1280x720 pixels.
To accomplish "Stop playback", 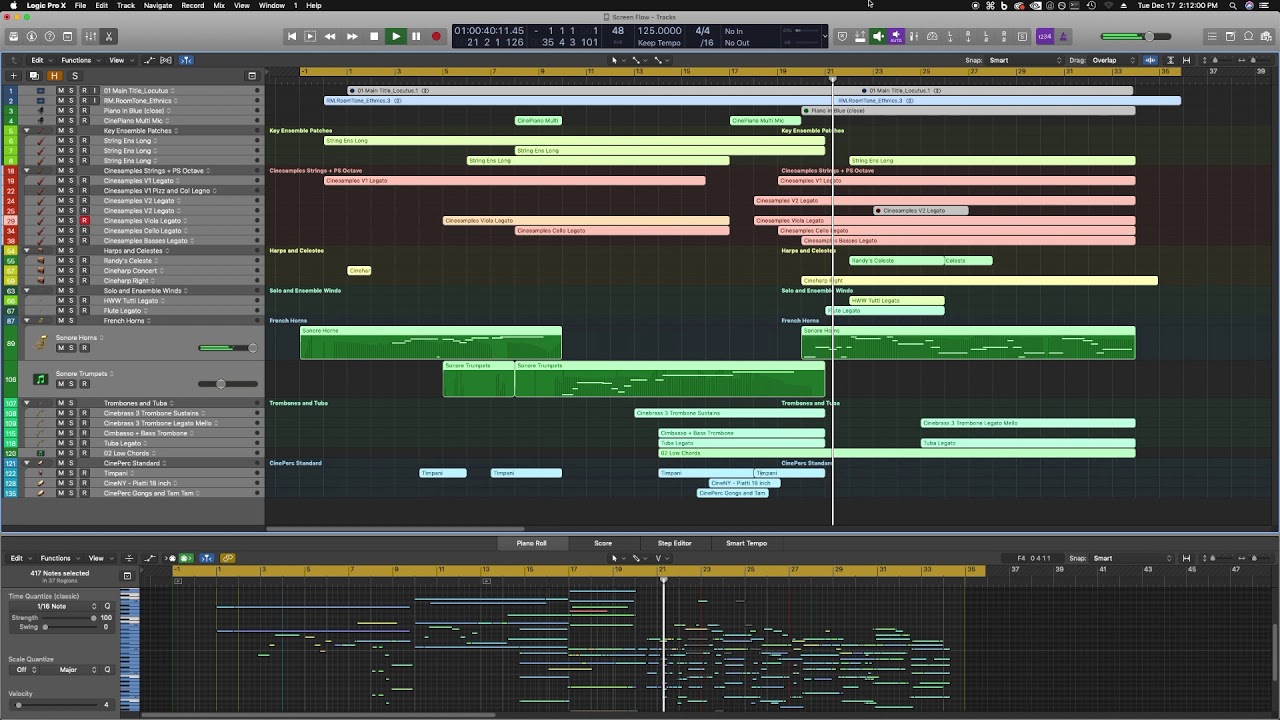I will point(374,36).
